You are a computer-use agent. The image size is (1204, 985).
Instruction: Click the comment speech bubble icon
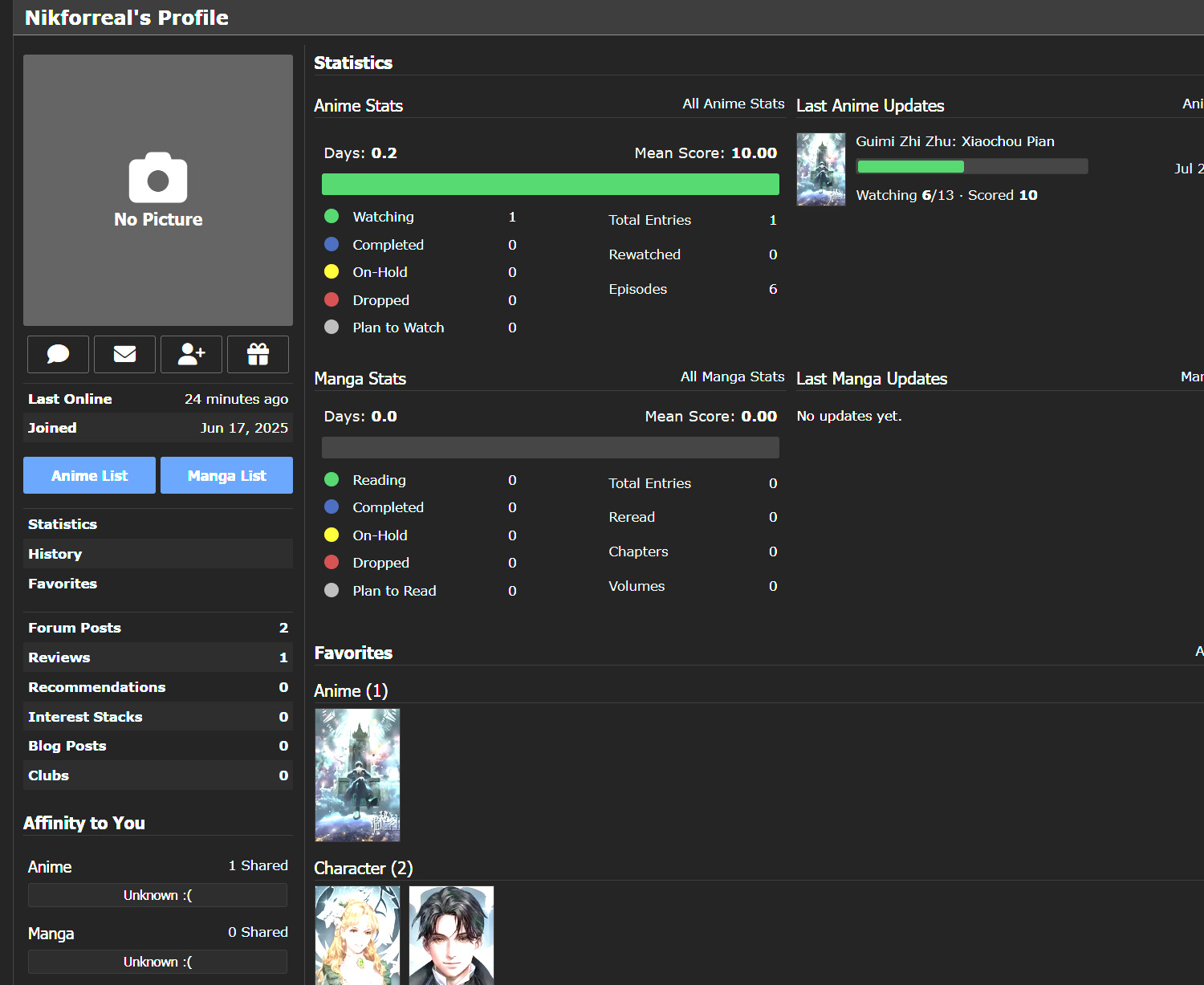pos(58,354)
